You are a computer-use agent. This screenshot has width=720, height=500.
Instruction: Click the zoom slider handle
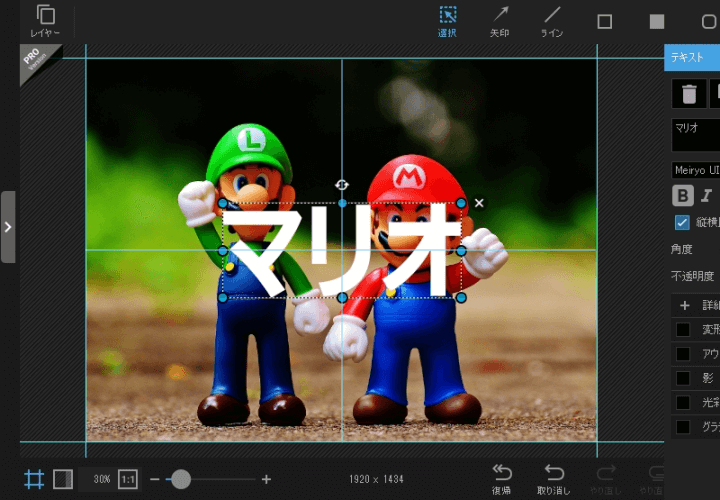pyautogui.click(x=181, y=479)
